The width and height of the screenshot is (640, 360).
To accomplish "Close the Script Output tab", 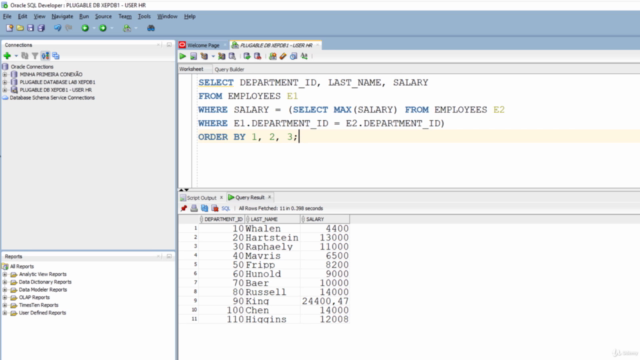I will [x=222, y=198].
